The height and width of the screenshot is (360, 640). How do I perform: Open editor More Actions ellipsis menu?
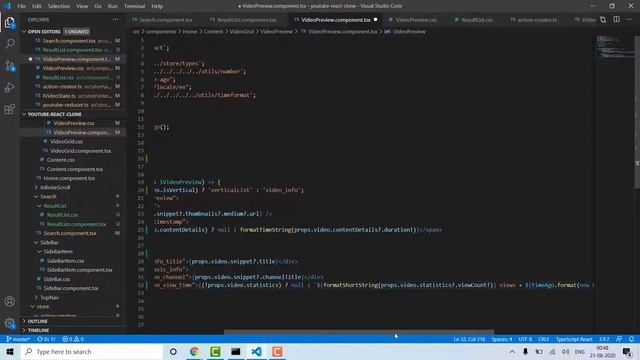coord(629,20)
